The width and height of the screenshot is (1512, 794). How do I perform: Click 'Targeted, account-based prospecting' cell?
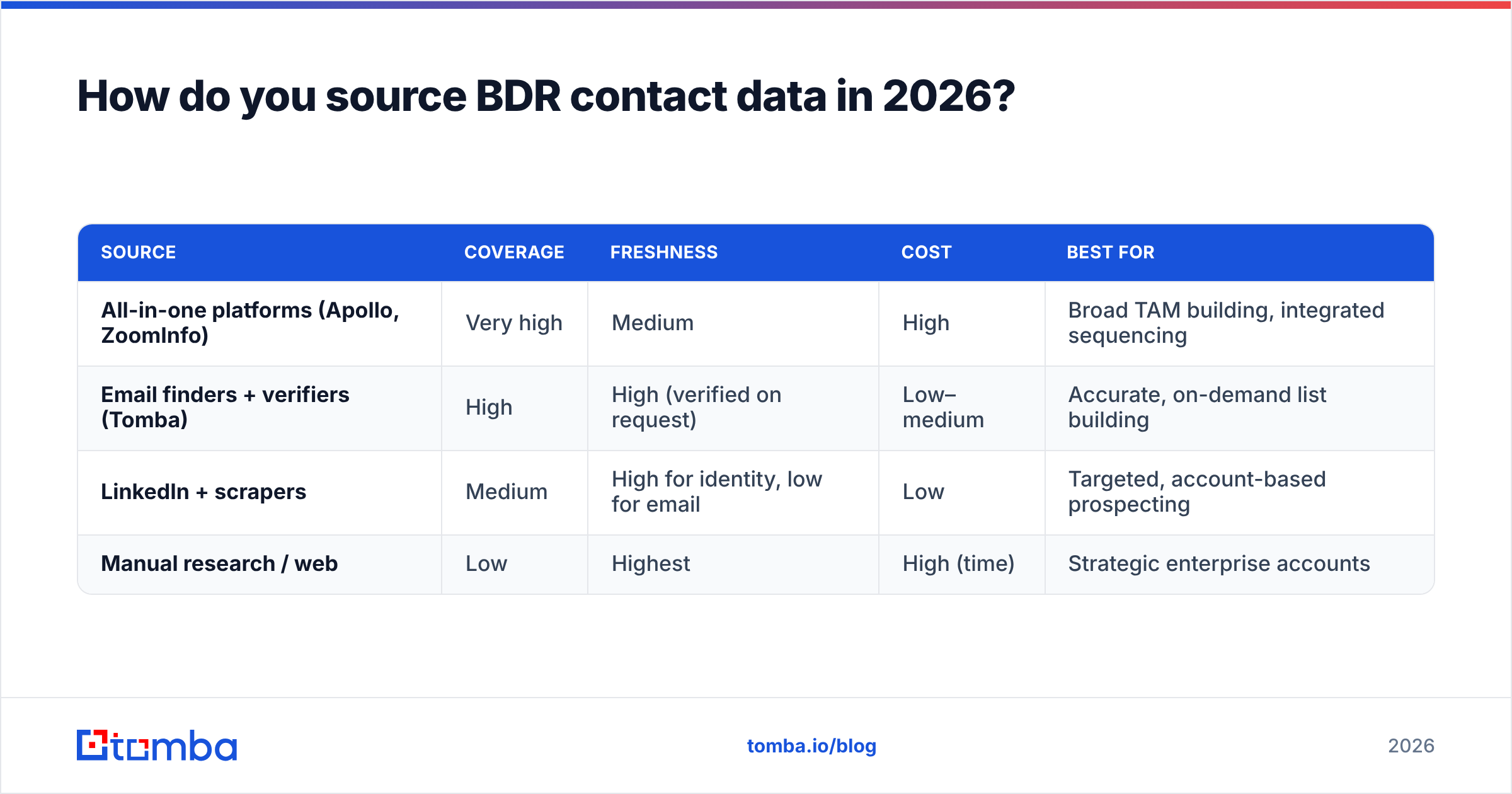pos(1240,492)
